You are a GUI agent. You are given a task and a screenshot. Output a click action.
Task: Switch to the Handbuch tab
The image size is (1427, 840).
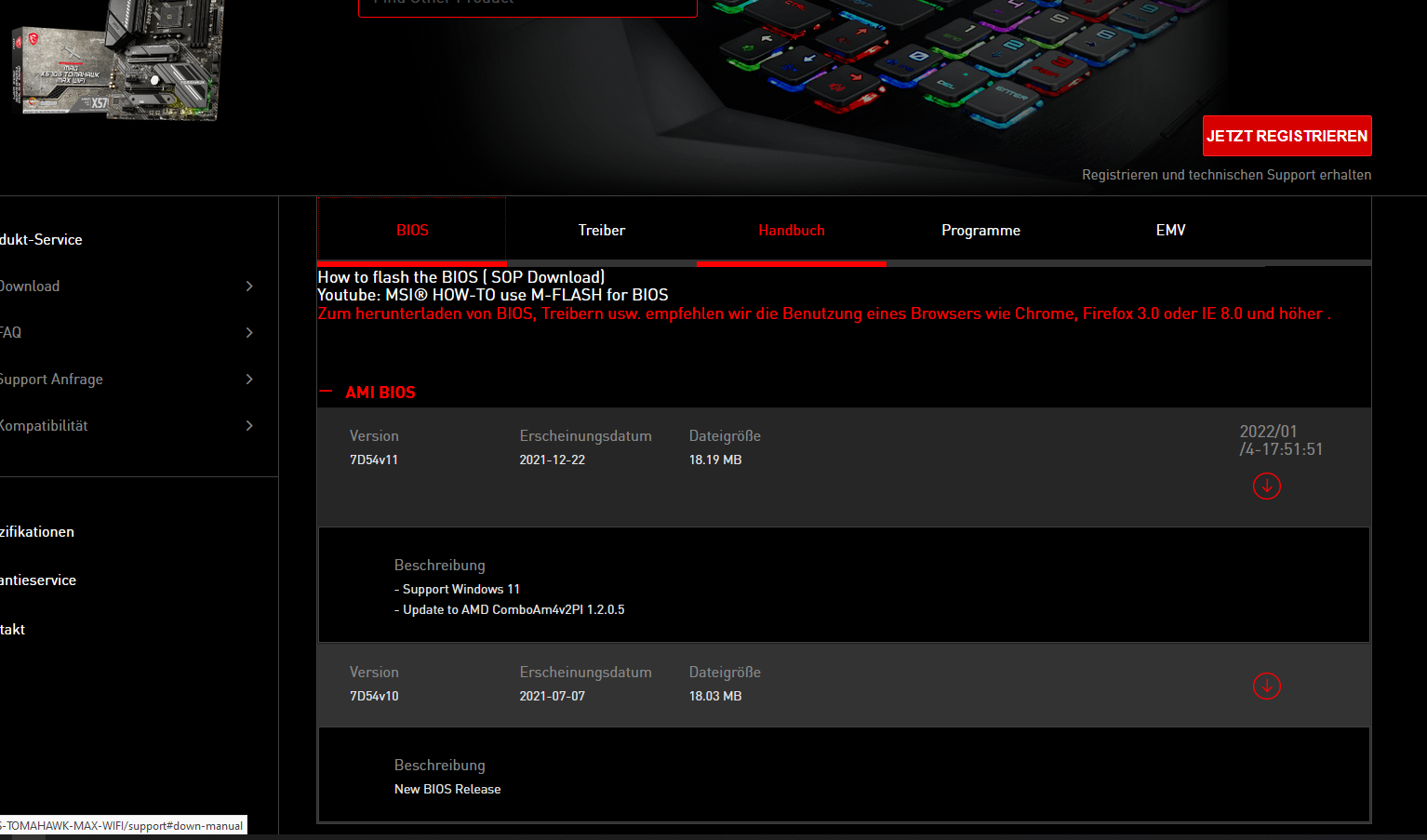pyautogui.click(x=792, y=230)
